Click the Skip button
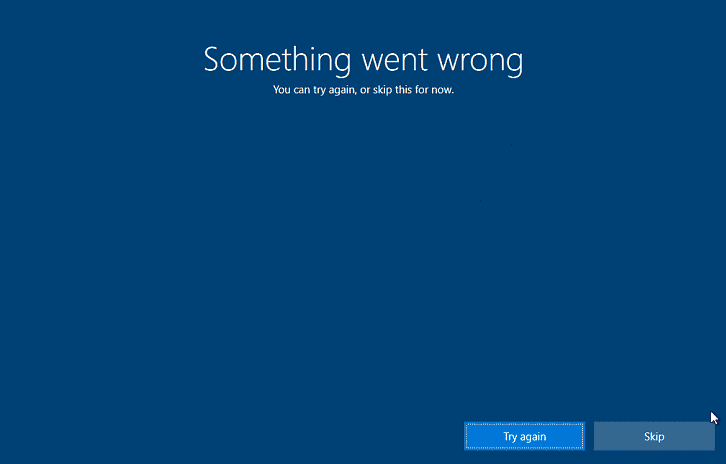Image resolution: width=726 pixels, height=464 pixels. pyautogui.click(x=654, y=436)
